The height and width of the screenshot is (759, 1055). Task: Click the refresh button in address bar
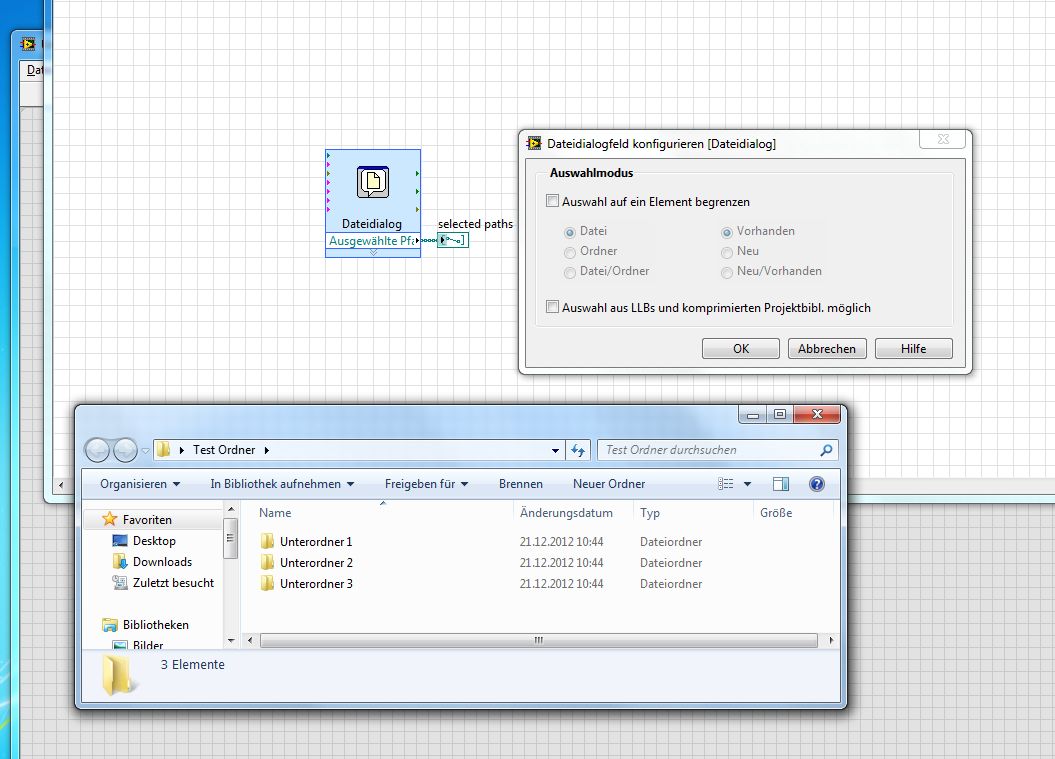pos(578,450)
